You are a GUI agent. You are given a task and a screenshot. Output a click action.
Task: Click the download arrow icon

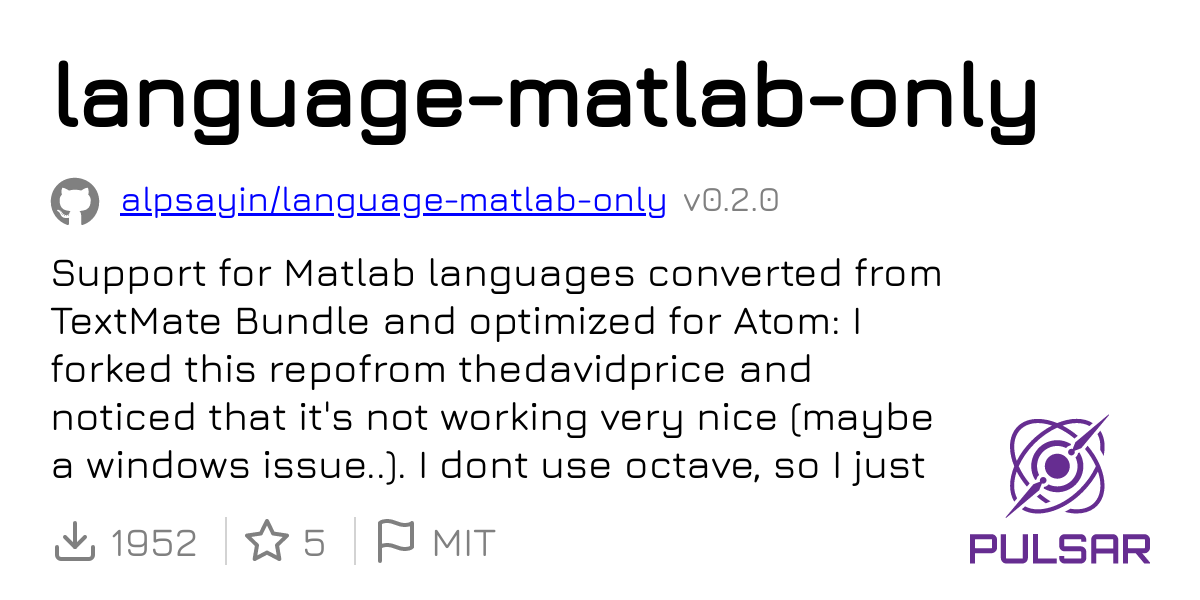click(x=74, y=542)
